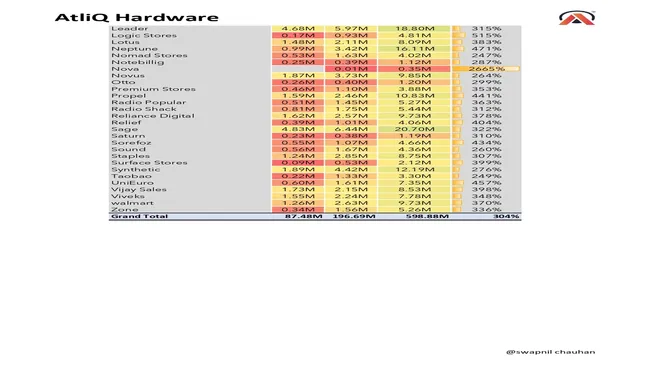Select the Nomad Stores row label

coord(149,55)
